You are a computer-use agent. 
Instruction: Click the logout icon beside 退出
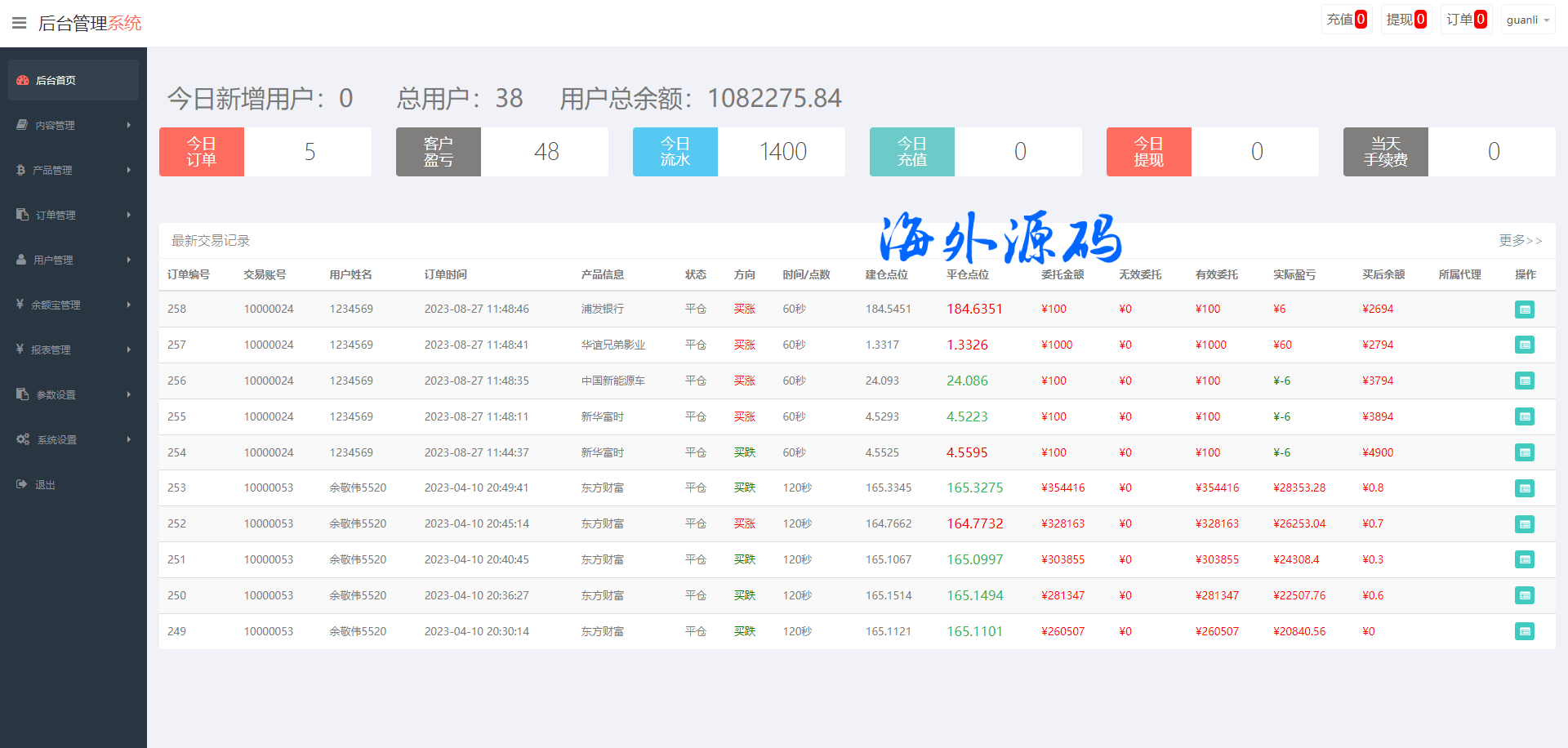click(22, 484)
